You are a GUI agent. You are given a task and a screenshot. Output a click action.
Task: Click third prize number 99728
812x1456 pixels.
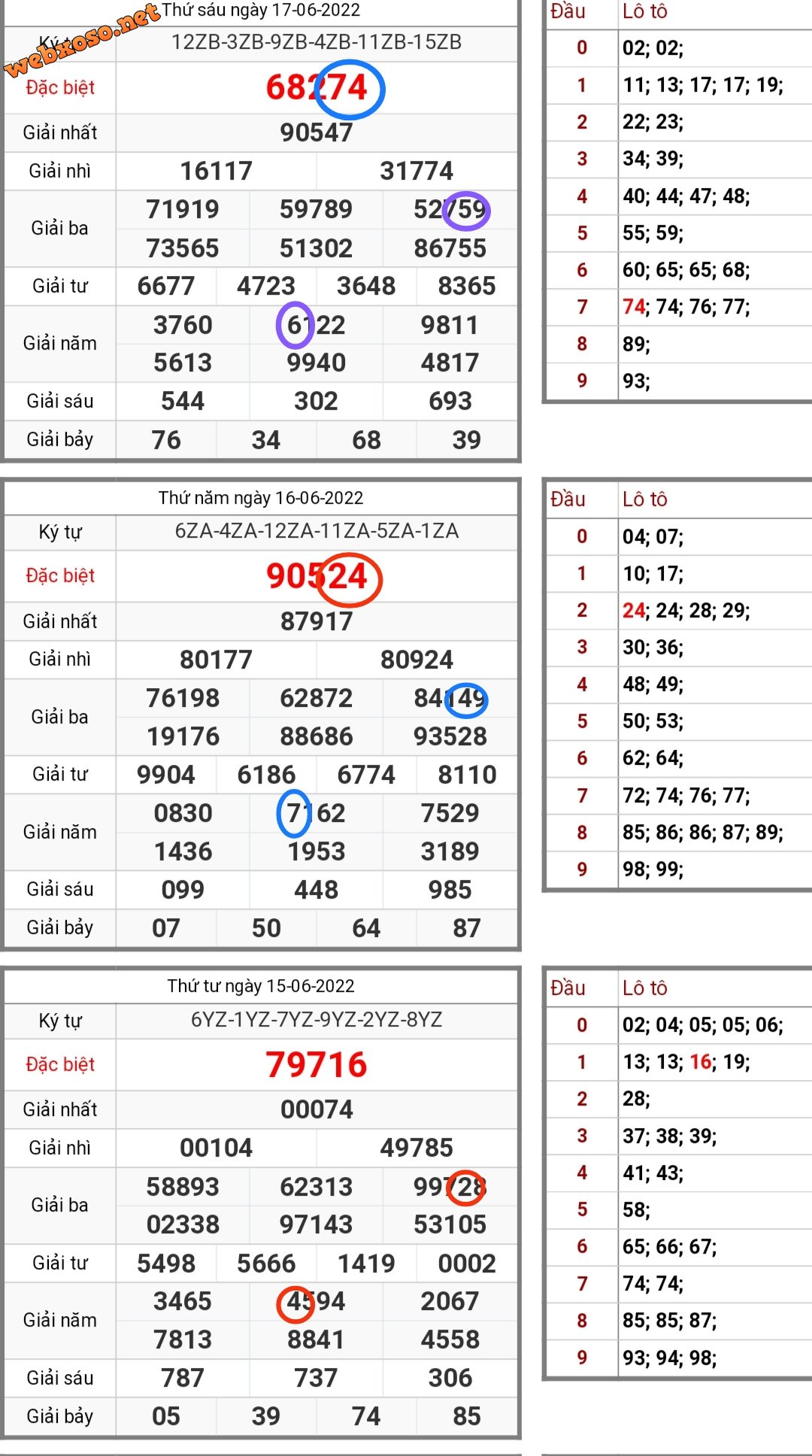[x=450, y=1187]
